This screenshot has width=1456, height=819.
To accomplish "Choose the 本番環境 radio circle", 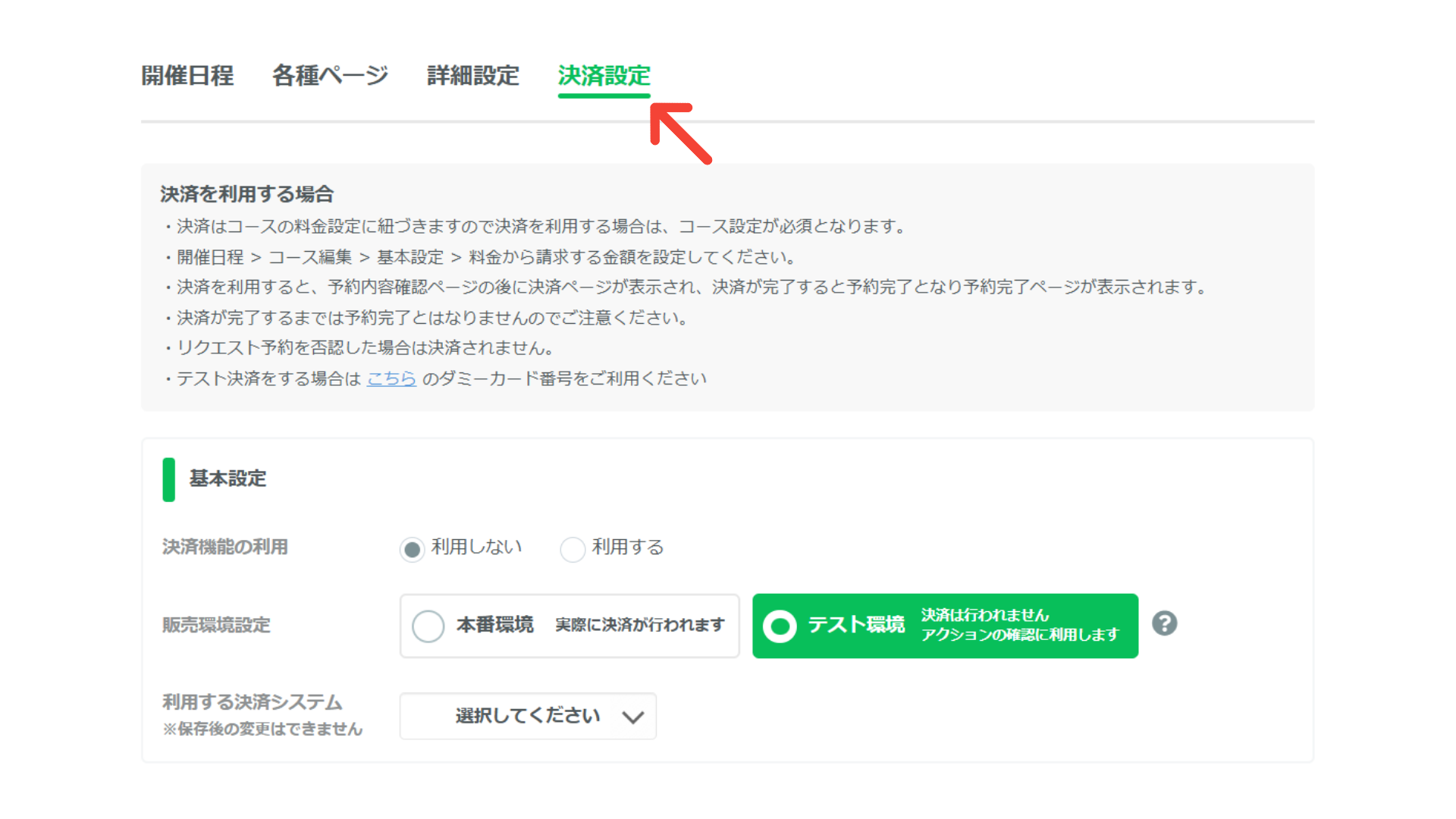I will (x=428, y=626).
